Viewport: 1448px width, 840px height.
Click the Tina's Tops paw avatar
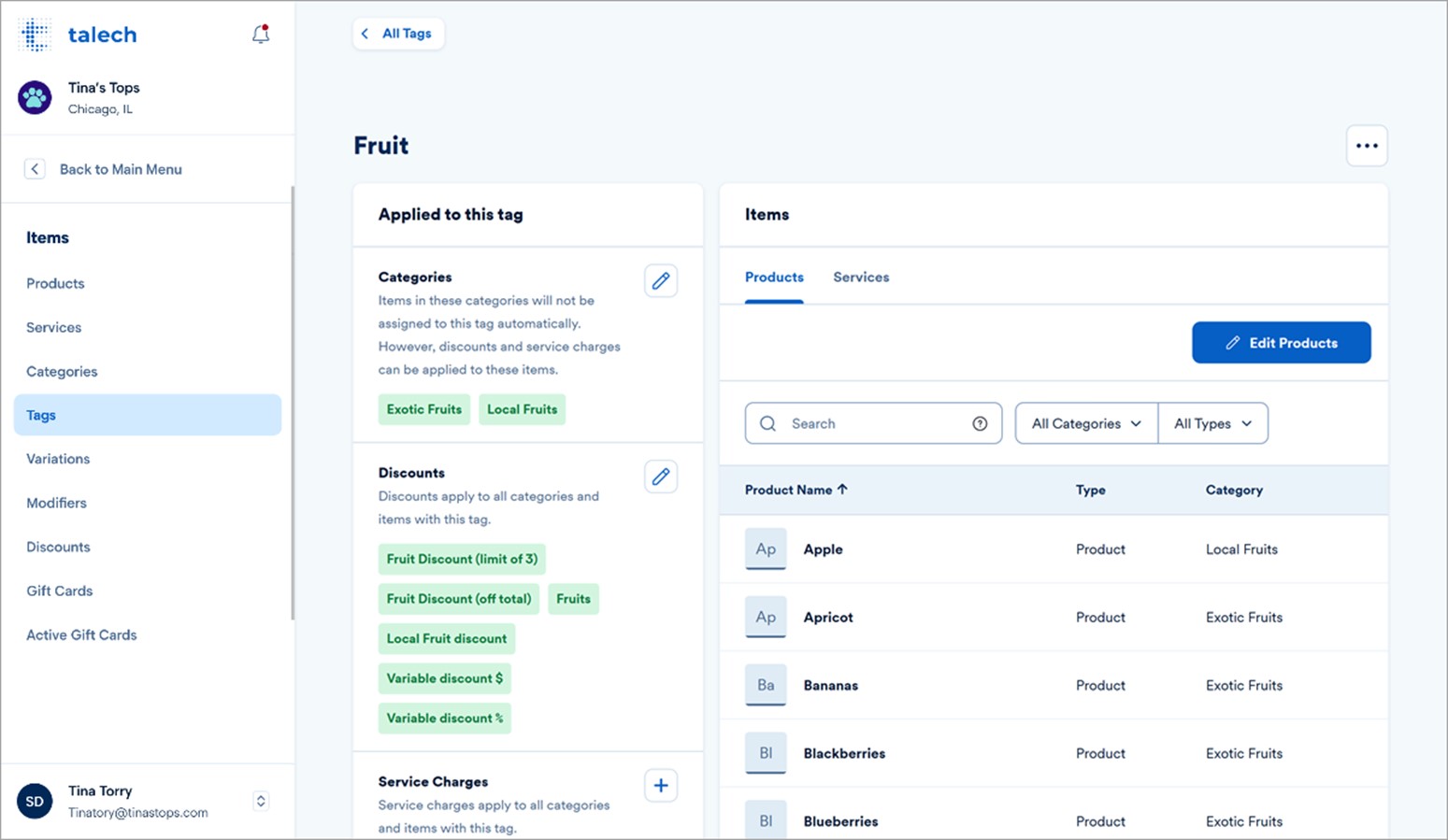[35, 97]
